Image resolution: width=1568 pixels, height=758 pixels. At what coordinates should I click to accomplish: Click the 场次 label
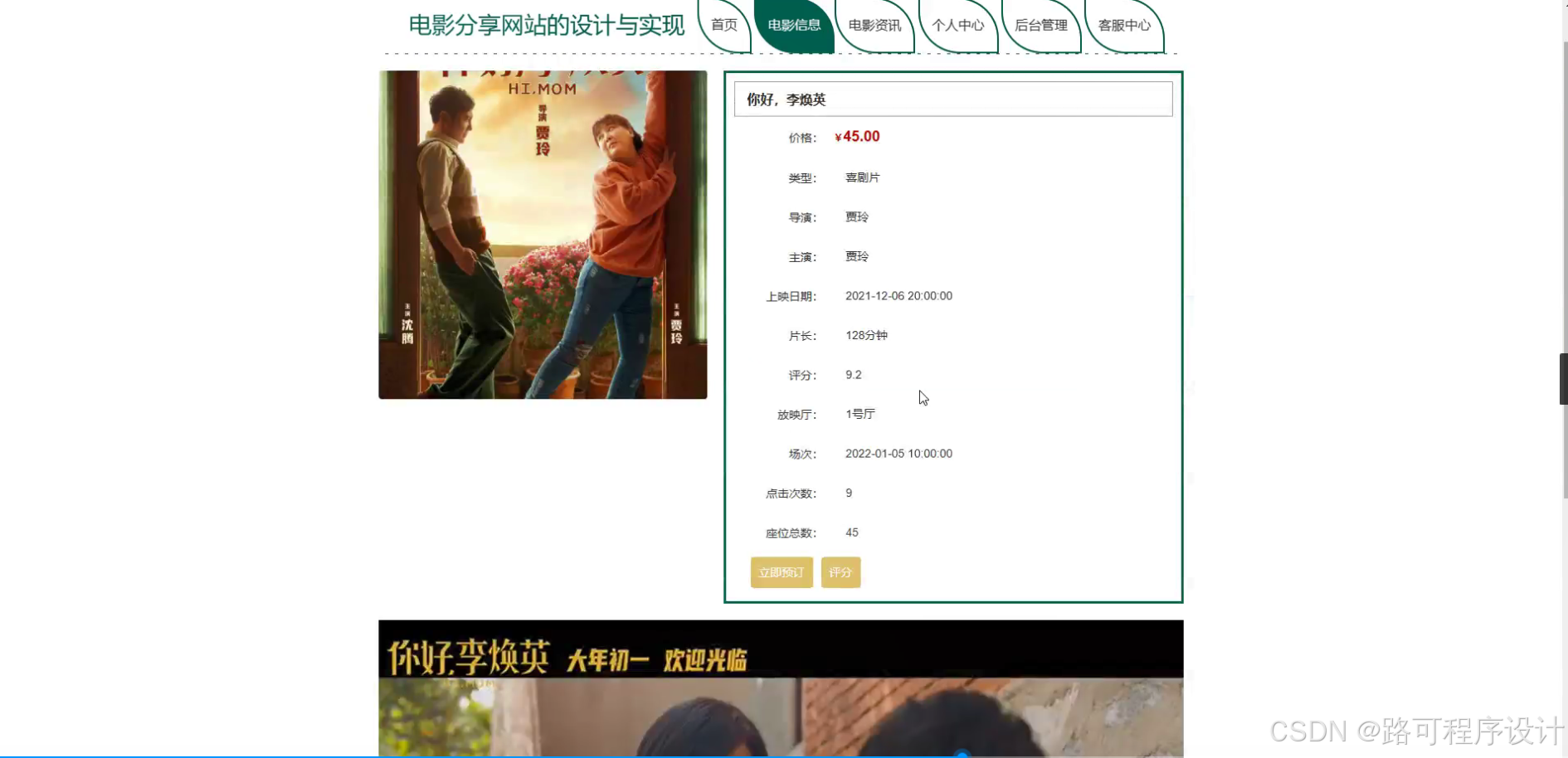(x=802, y=454)
